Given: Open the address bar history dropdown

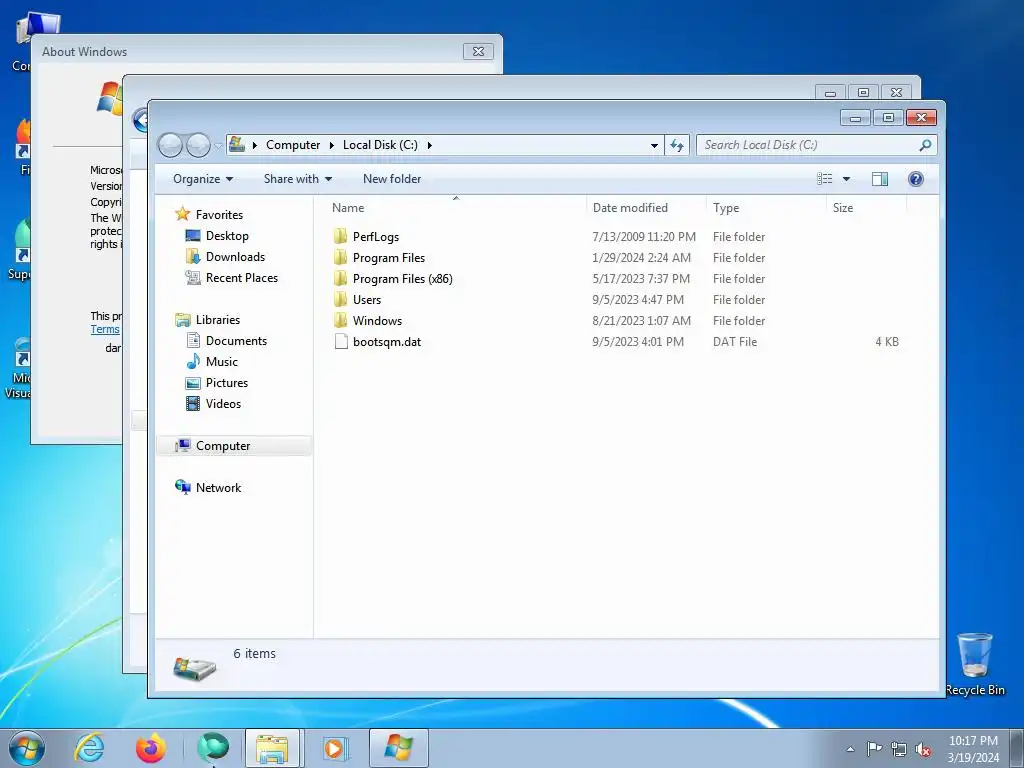Looking at the screenshot, I should [x=654, y=145].
